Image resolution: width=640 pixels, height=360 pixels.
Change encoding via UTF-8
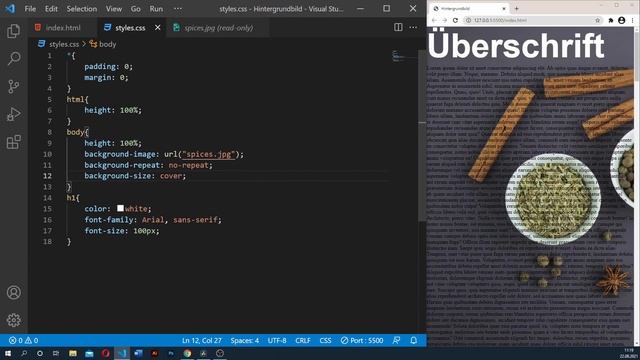pos(277,340)
